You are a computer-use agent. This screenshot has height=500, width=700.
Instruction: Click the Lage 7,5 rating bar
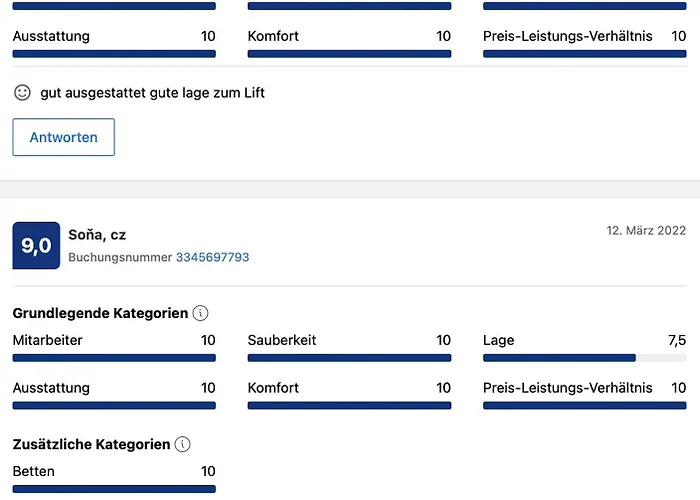(x=584, y=357)
